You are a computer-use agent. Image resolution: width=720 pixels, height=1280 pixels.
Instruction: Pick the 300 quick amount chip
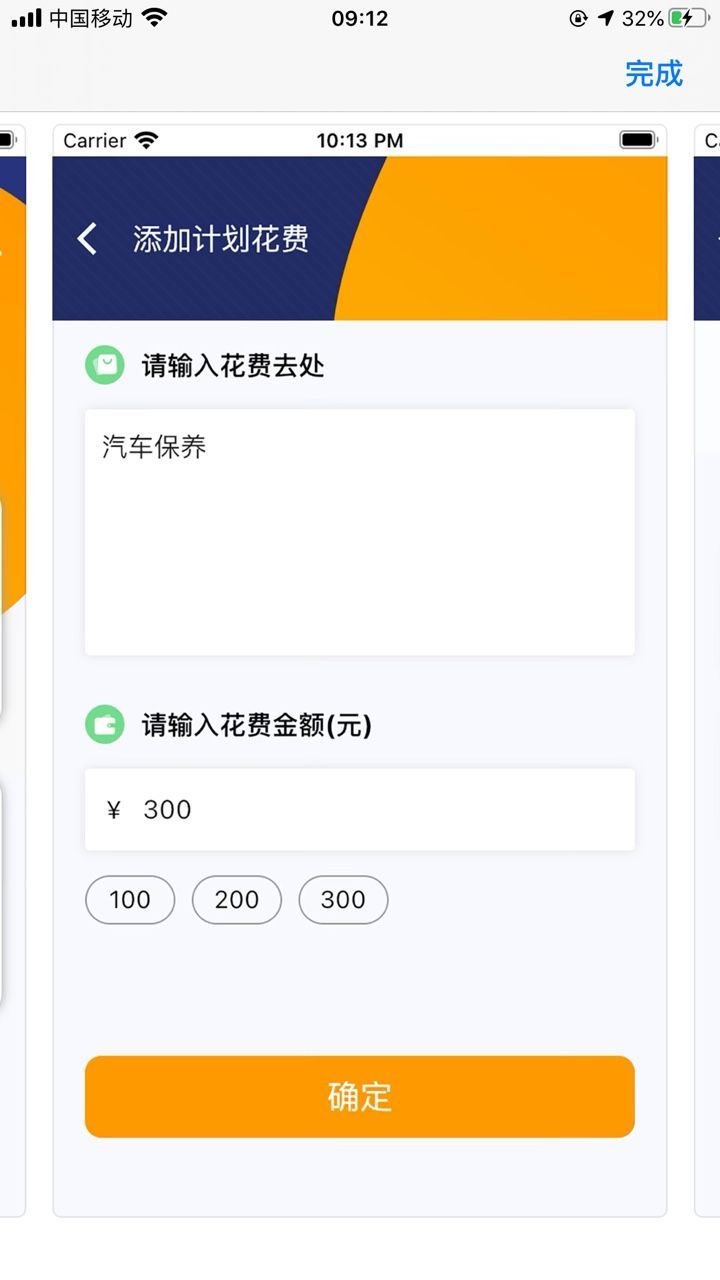[343, 900]
